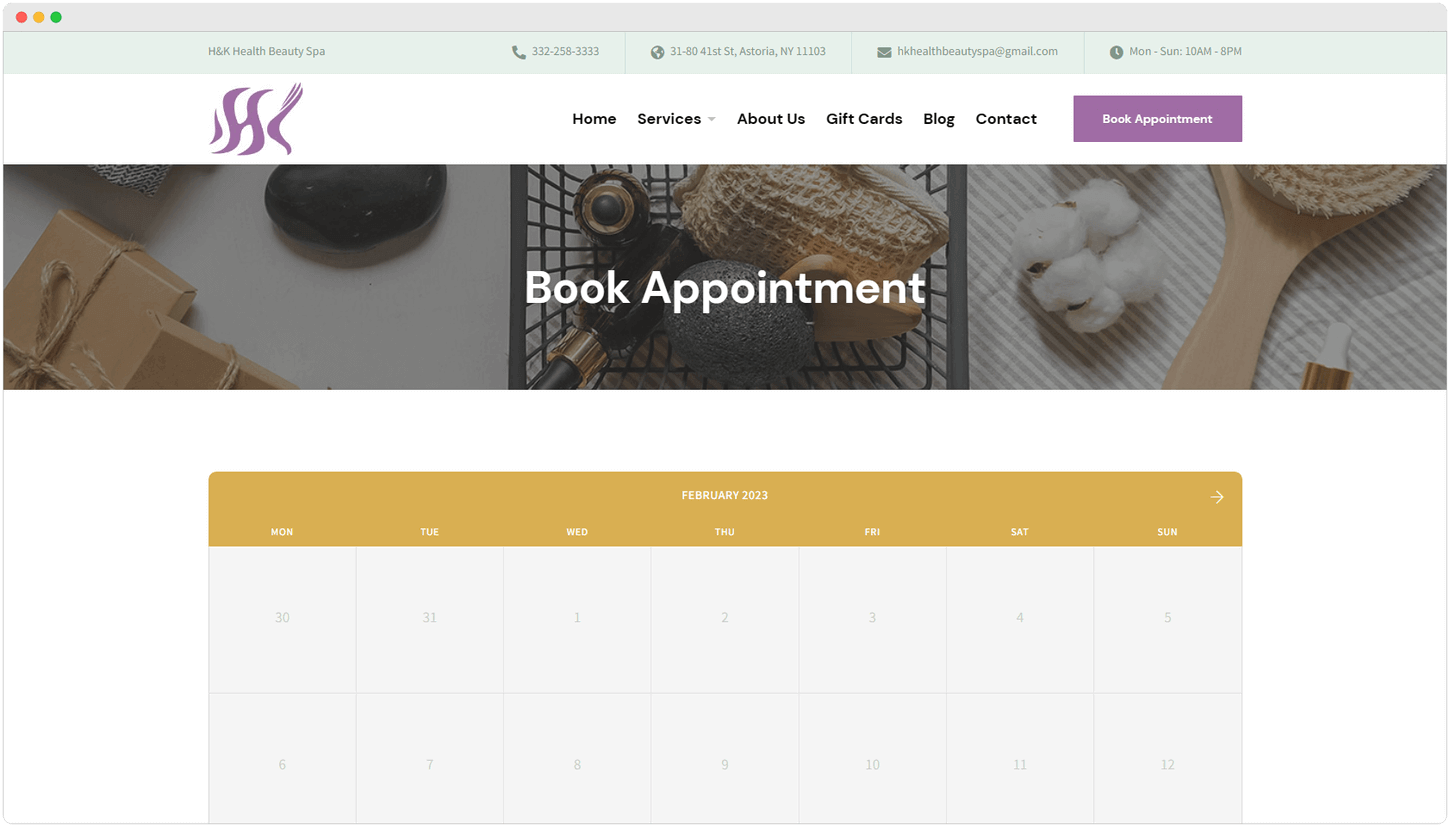Click the Book Appointment button
The height and width of the screenshot is (827, 1450).
click(1157, 119)
